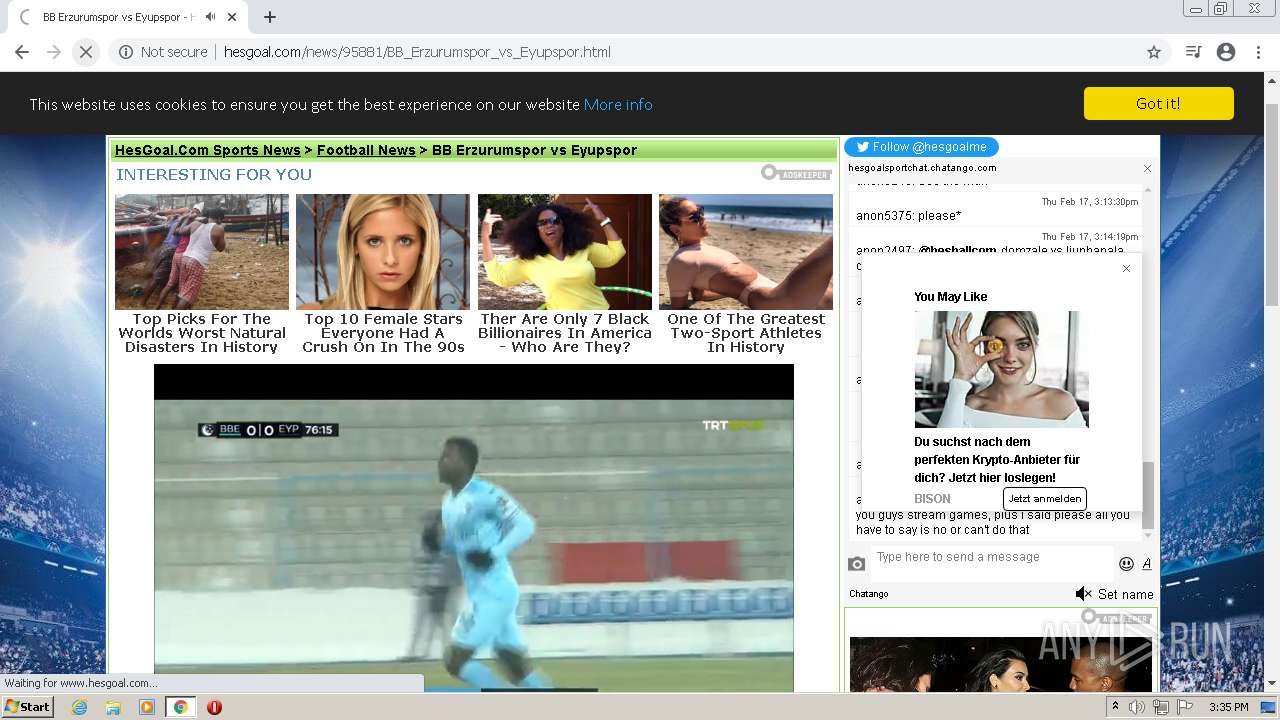This screenshot has height=720, width=1280.
Task: Open Worst Natural Disasters article thumbnail
Action: pyautogui.click(x=202, y=251)
